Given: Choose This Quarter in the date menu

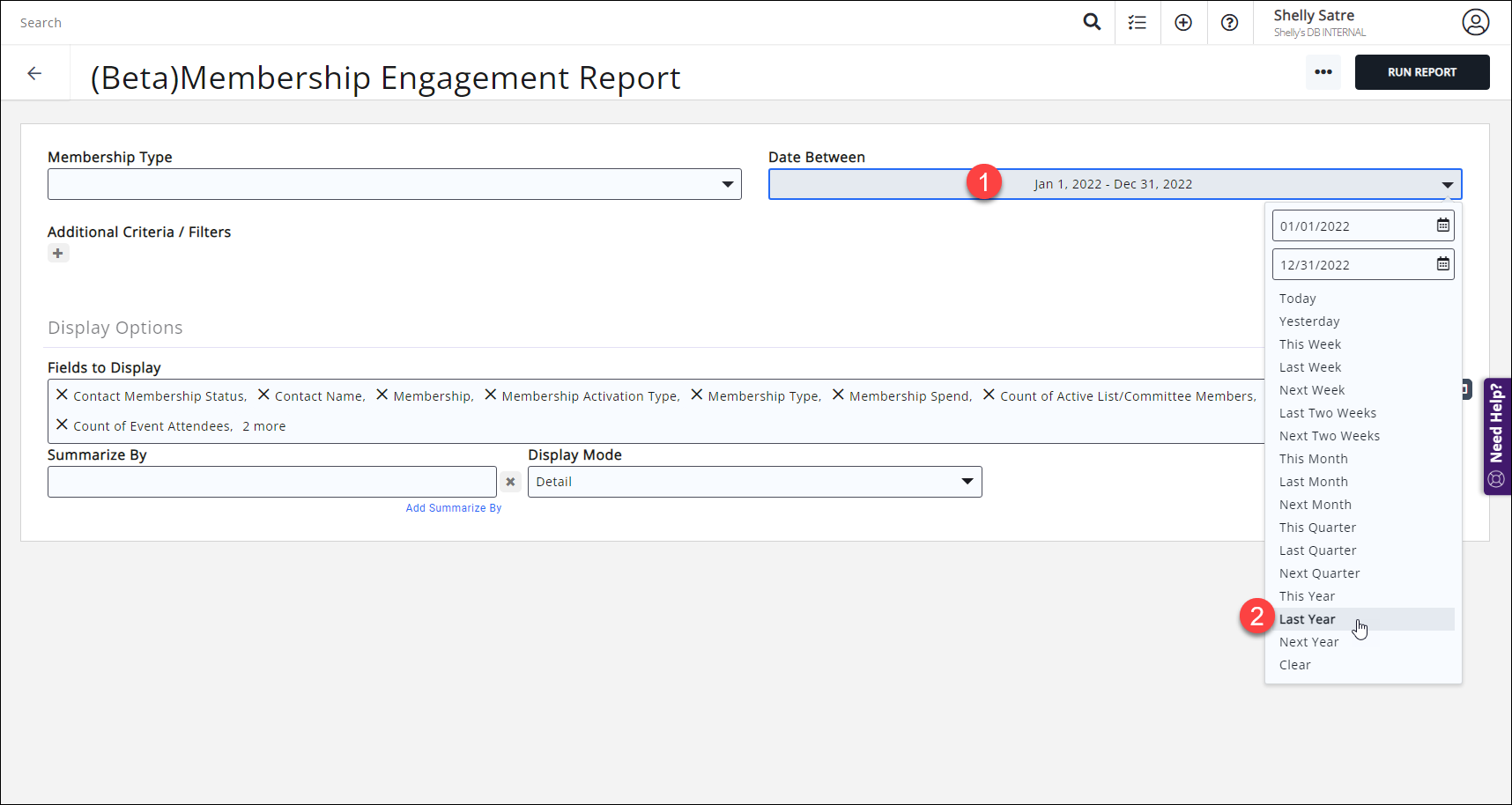Looking at the screenshot, I should 1317,527.
